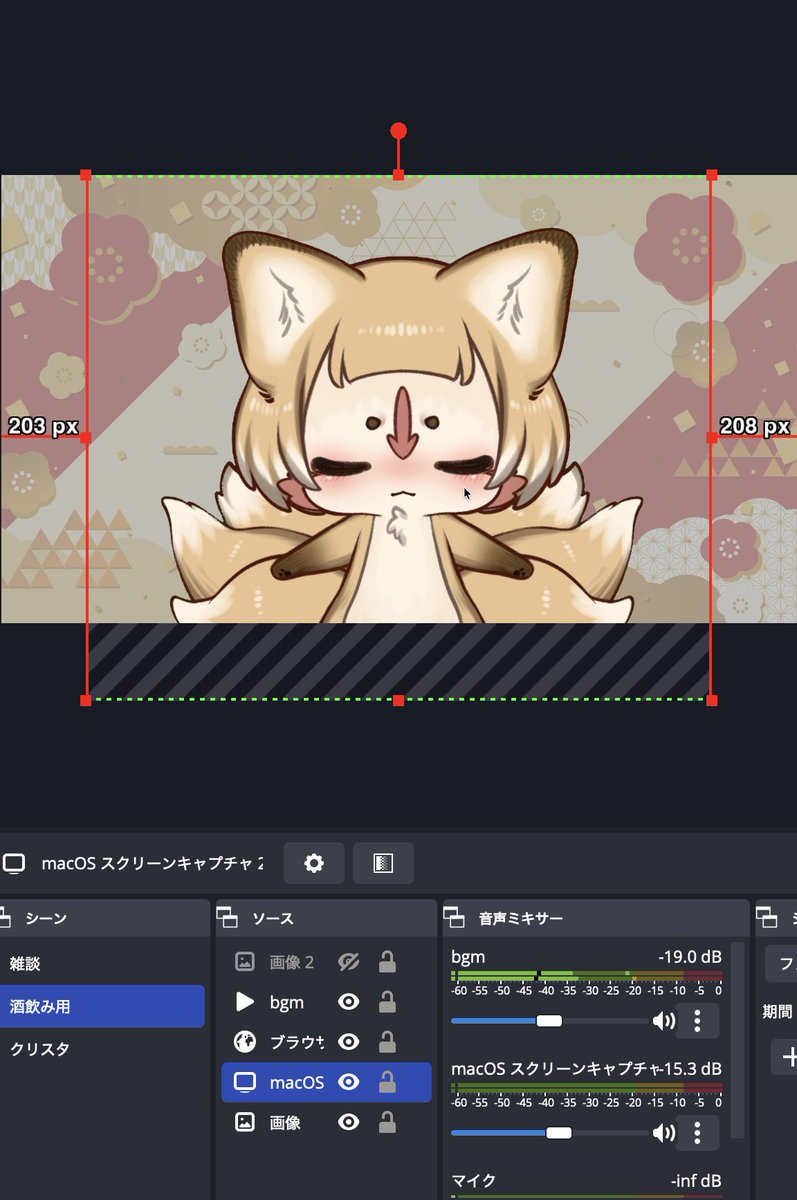Lock the bgm source
Viewport: 797px width, 1200px height.
[x=387, y=1002]
